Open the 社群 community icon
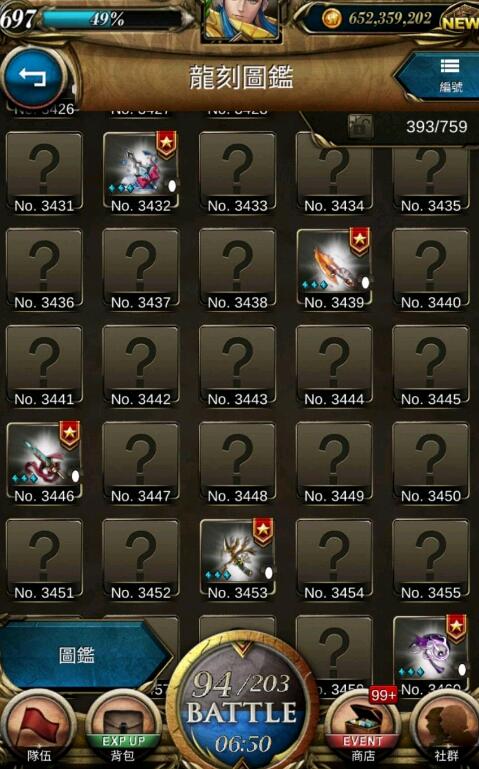This screenshot has width=479, height=769. (445, 727)
